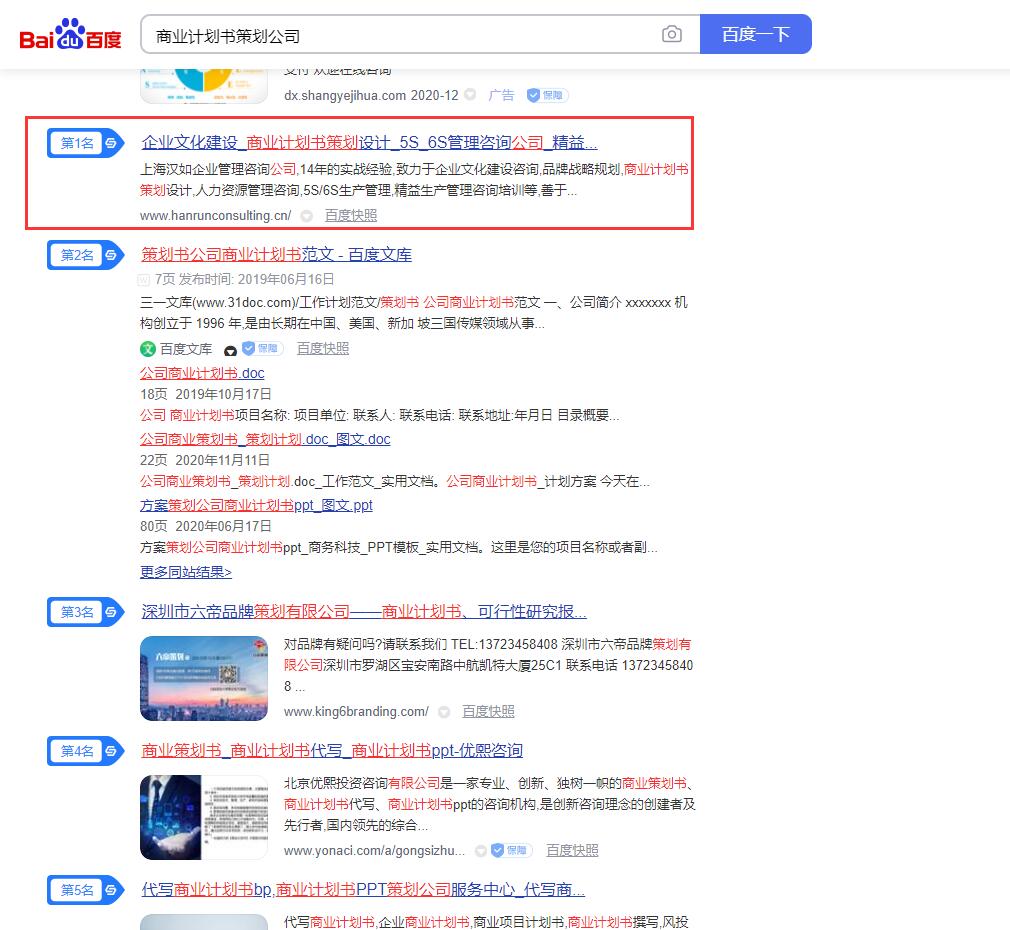
Task: Open the 优熙咨询 result thumbnail image
Action: pos(204,817)
